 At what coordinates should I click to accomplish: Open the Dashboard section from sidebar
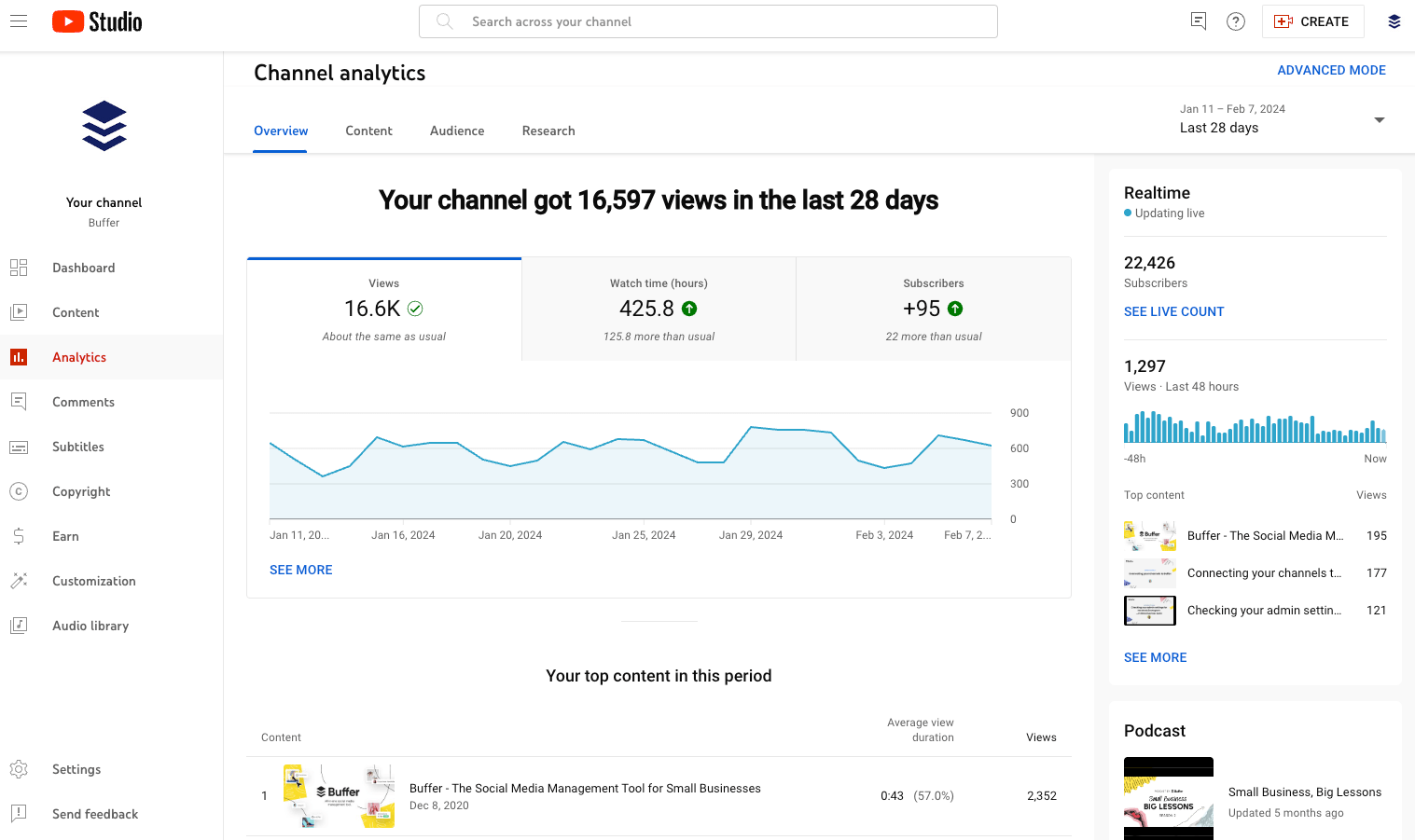pyautogui.click(x=83, y=268)
